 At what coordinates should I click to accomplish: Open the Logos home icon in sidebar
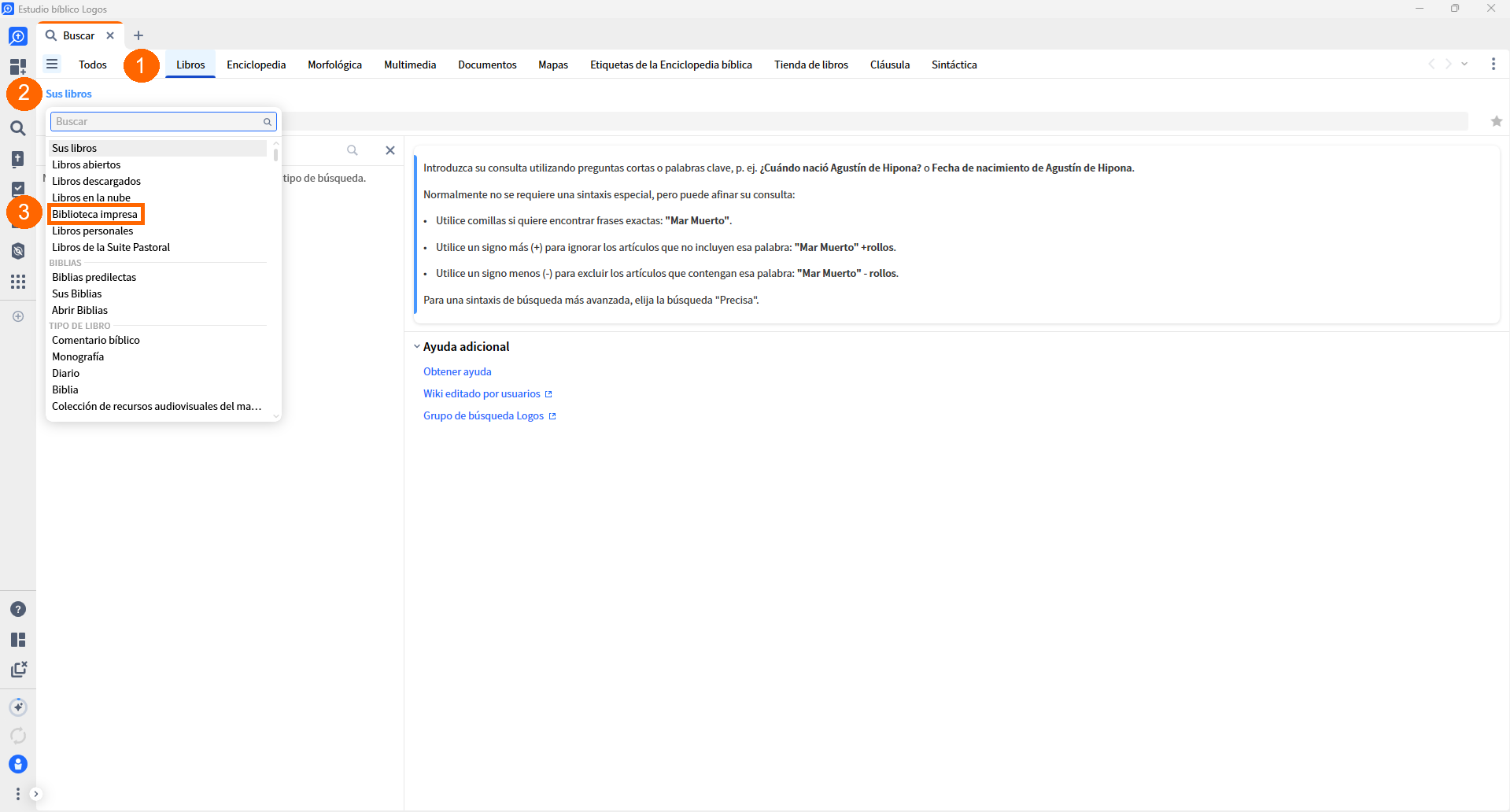coord(18,36)
